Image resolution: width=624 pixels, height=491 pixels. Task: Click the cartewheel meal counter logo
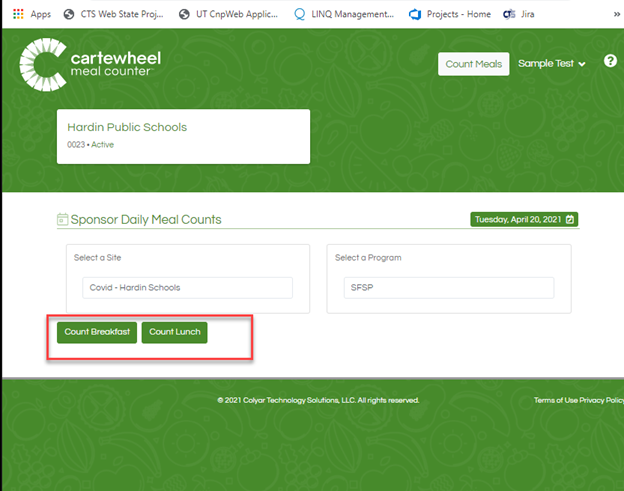(x=90, y=64)
